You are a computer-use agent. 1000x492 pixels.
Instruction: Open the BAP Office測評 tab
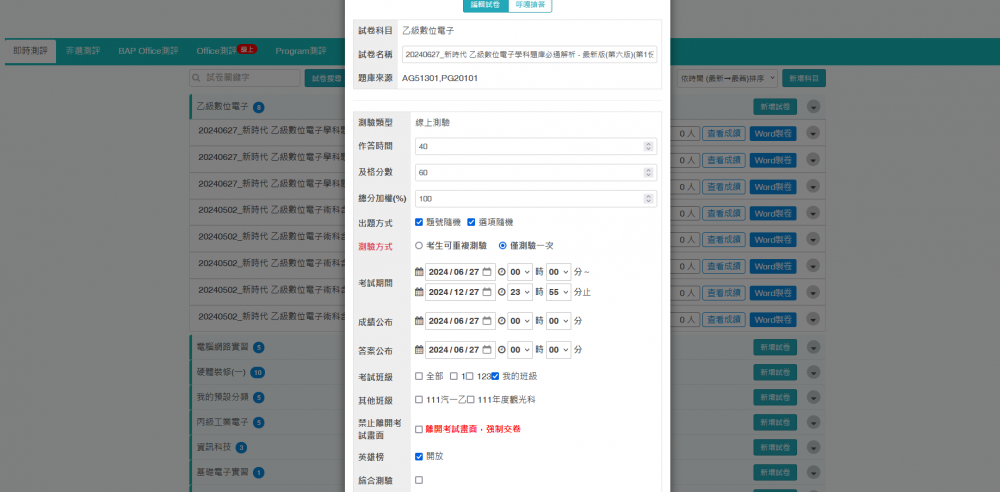pyautogui.click(x=148, y=50)
